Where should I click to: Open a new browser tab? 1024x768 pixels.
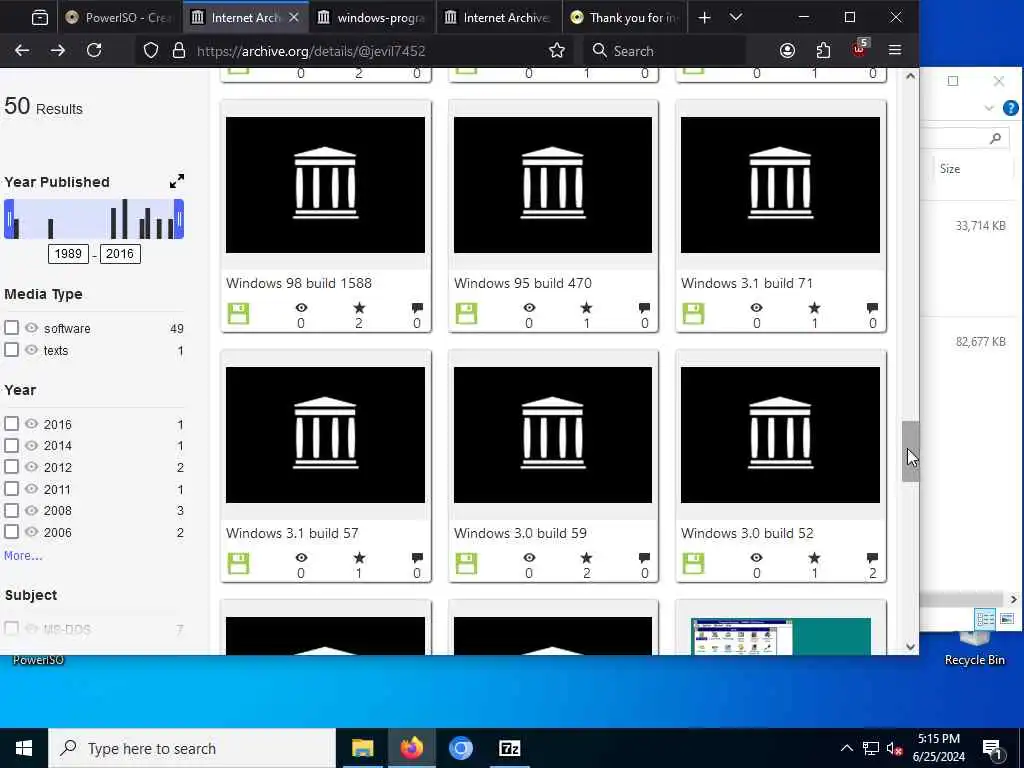click(704, 18)
